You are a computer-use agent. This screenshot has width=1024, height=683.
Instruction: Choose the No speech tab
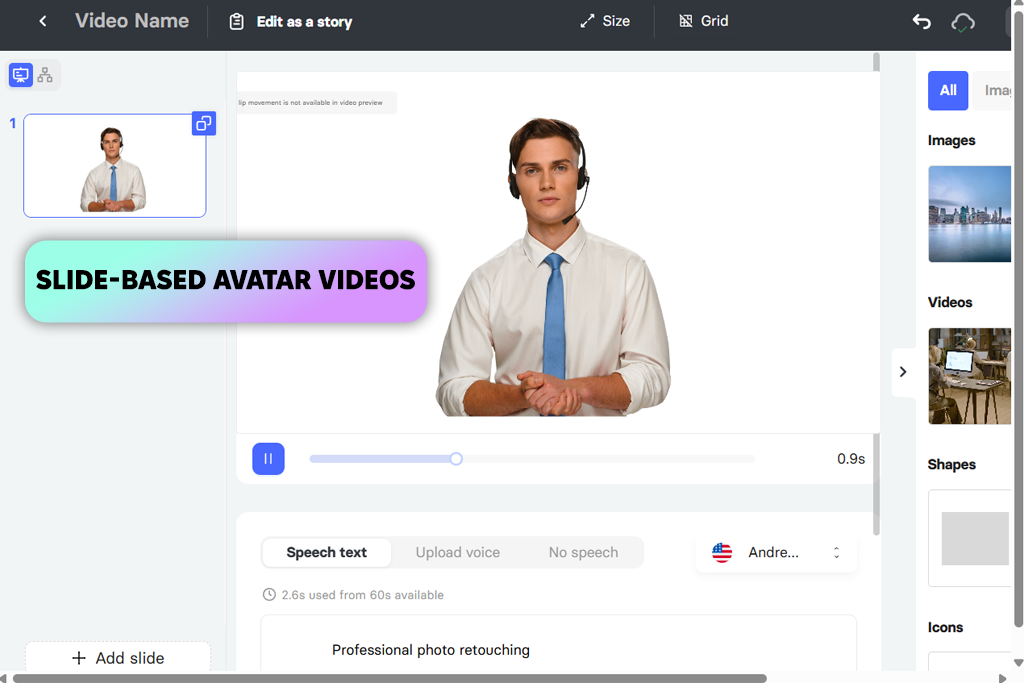pyautogui.click(x=583, y=552)
